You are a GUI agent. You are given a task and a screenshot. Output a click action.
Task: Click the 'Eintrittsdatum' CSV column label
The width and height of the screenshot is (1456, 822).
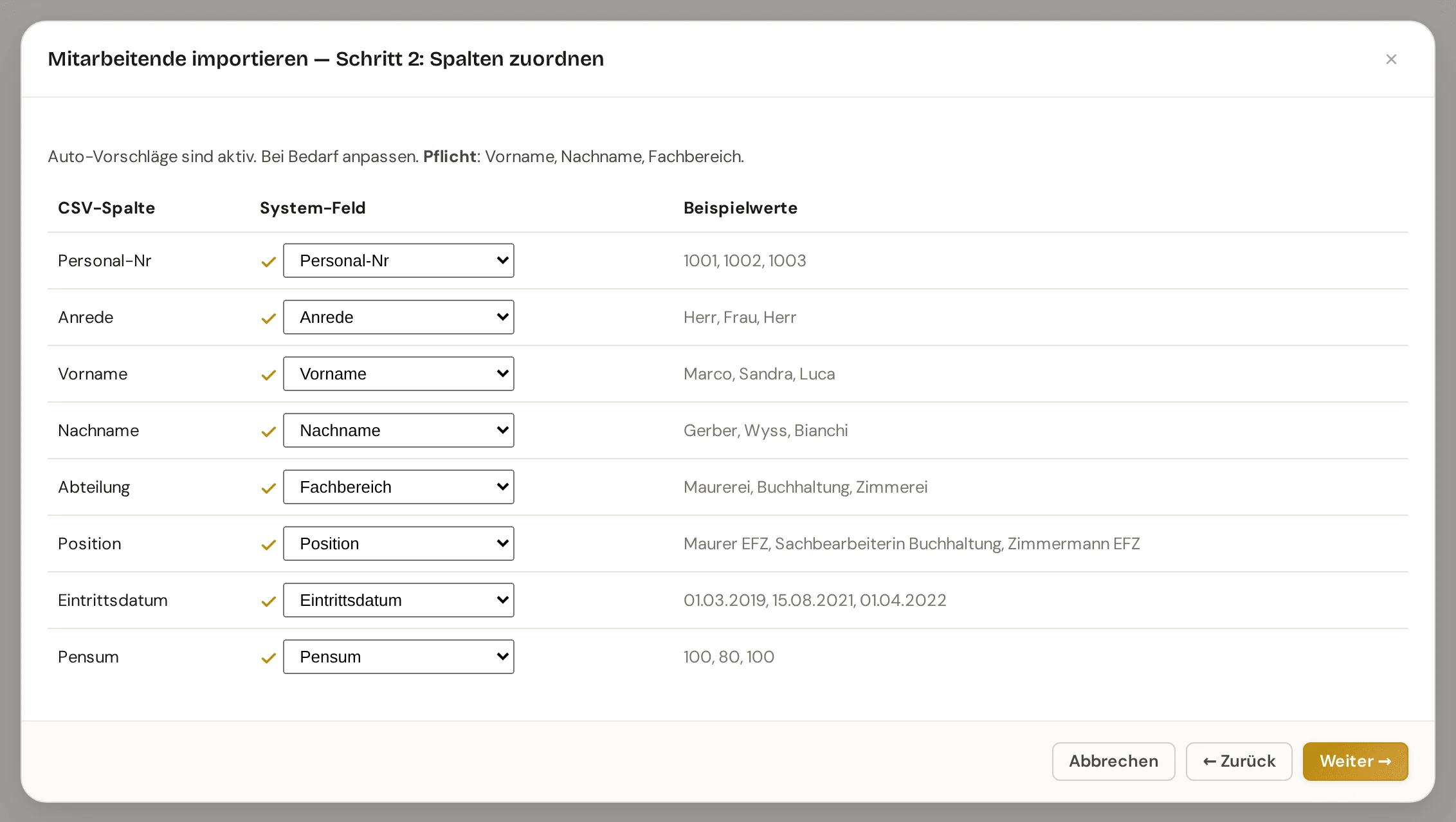tap(113, 600)
